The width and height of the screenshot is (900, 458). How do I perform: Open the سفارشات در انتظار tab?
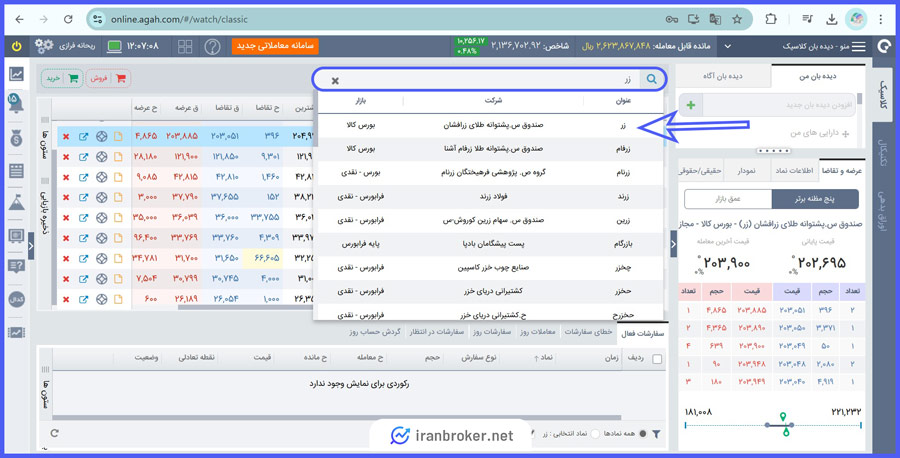(x=437, y=332)
